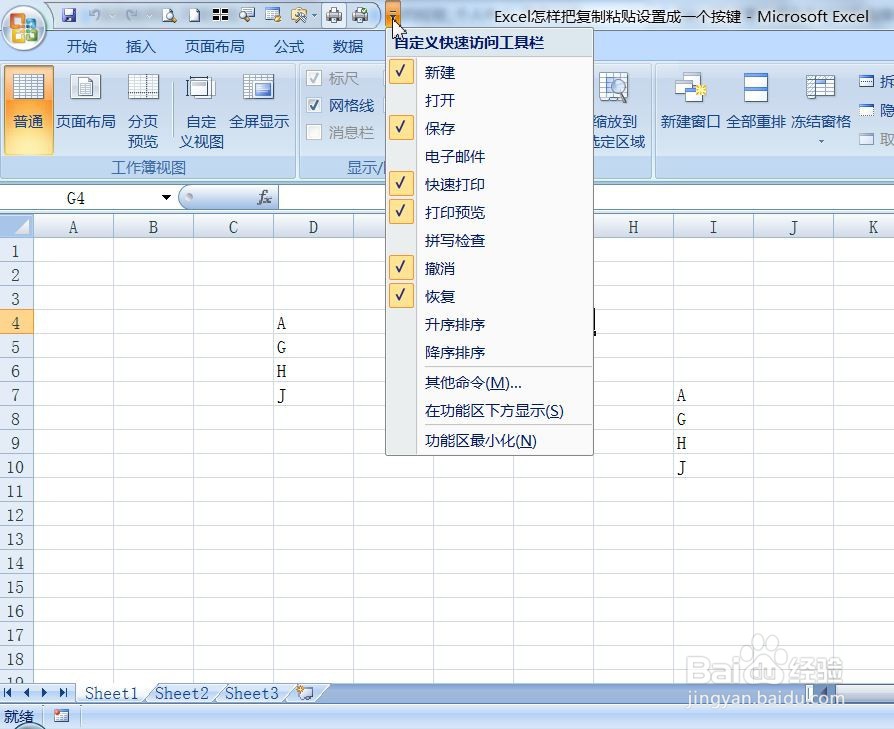Screen dimensions: 894x729
Task: Choose 其他命令(M)... menu entry
Action: 489,382
